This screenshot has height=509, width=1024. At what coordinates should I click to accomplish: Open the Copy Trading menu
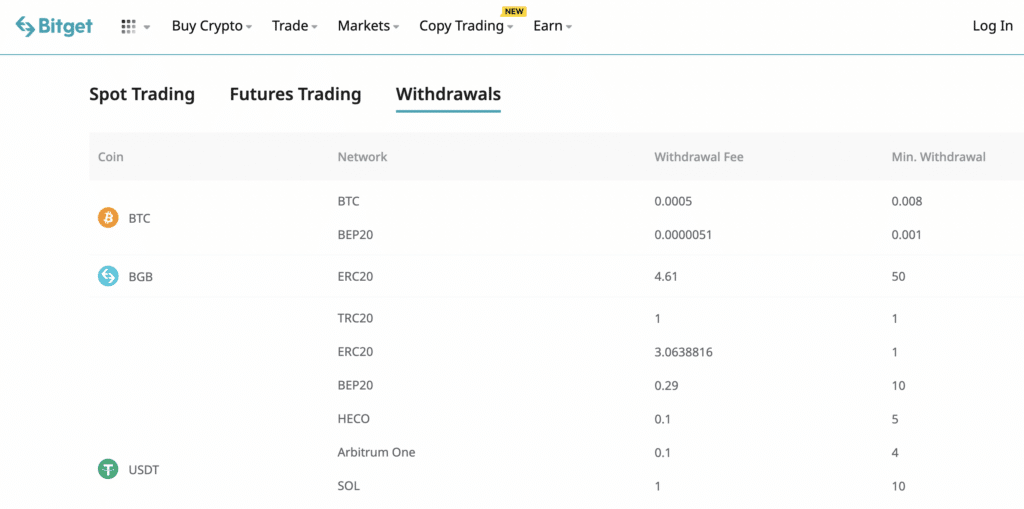coord(464,26)
